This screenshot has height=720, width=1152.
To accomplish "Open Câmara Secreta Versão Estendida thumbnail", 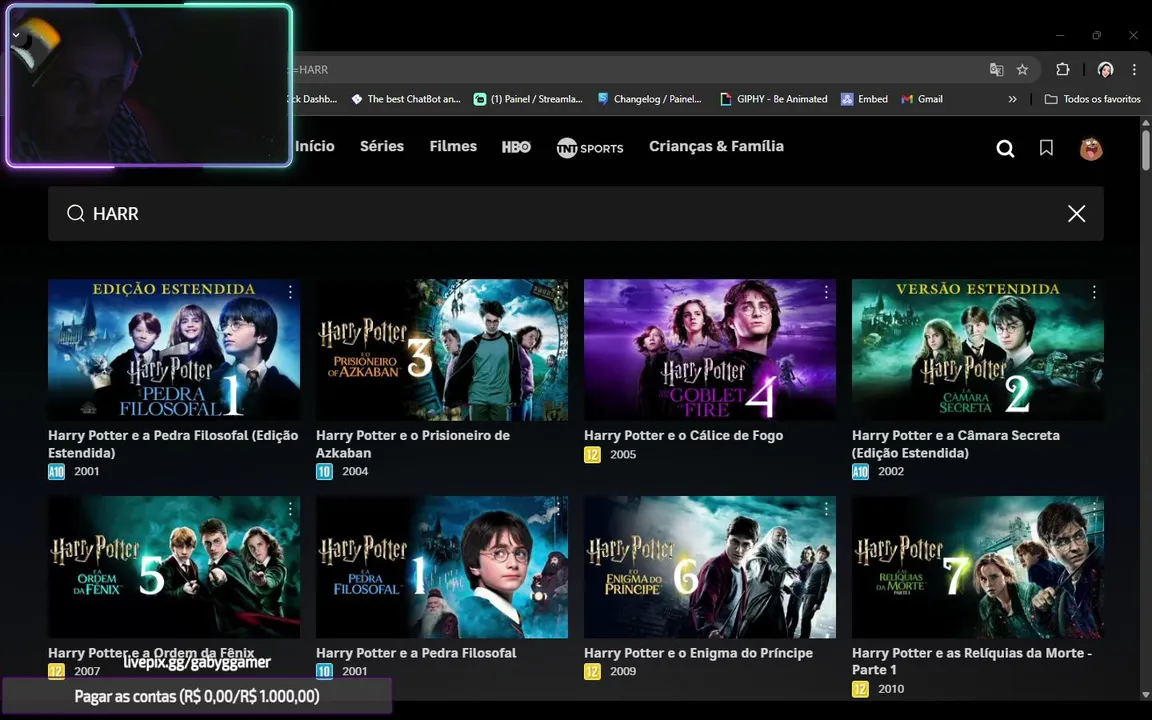I will click(x=978, y=350).
